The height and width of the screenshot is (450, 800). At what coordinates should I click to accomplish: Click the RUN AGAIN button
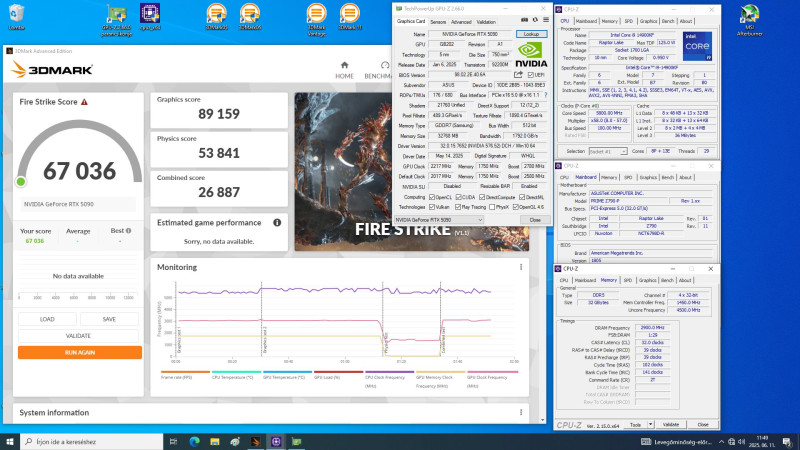80,353
